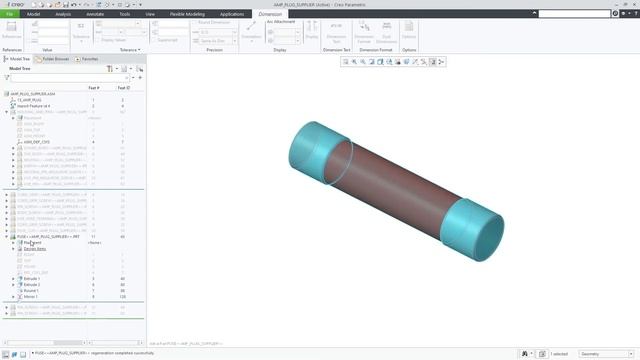Switch to the Tools ribbon tab
Screen dimensions: 640x360
pyautogui.click(x=124, y=14)
